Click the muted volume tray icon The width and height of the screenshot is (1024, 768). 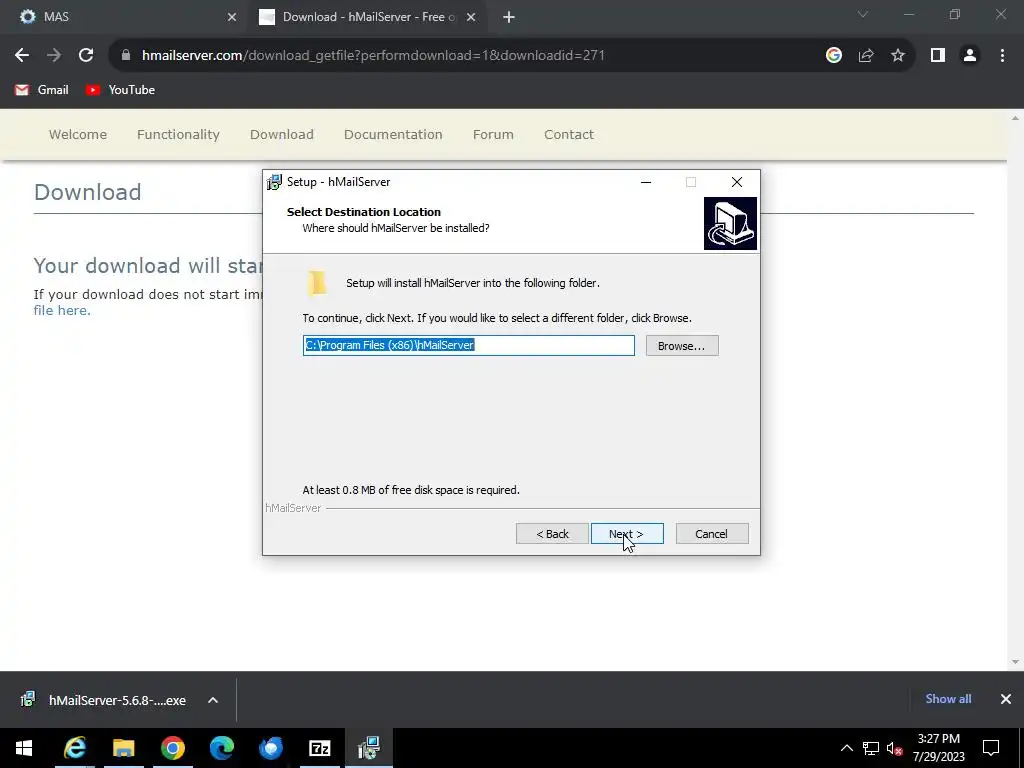[x=894, y=748]
